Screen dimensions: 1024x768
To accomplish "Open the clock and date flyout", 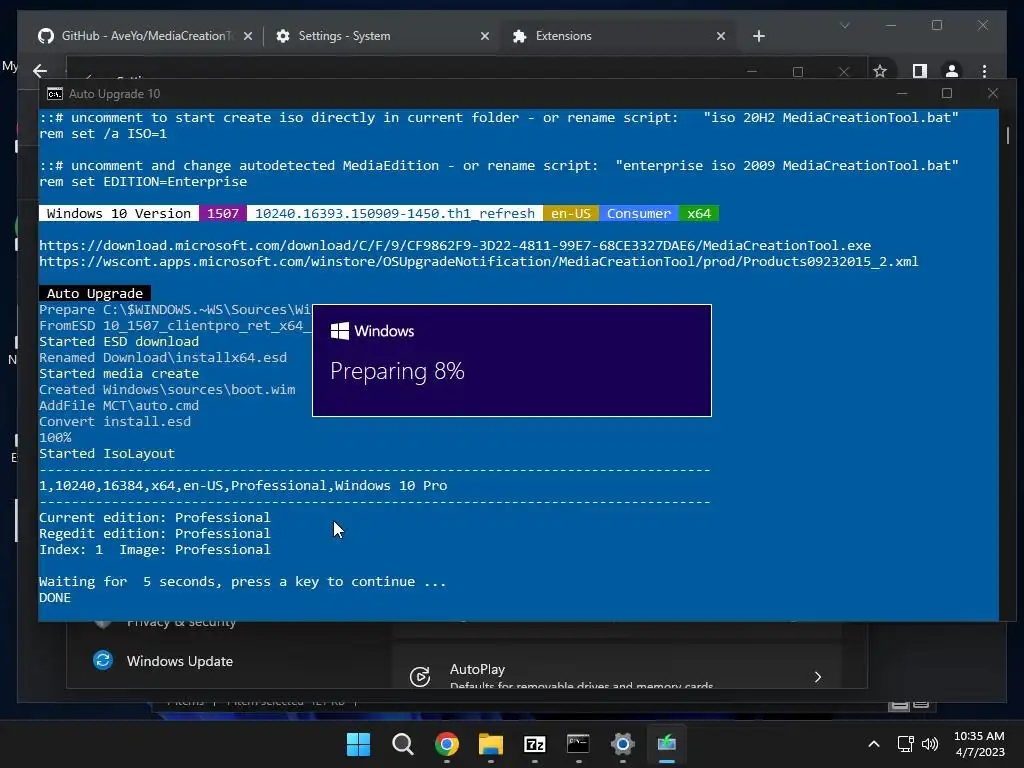I will pyautogui.click(x=979, y=744).
